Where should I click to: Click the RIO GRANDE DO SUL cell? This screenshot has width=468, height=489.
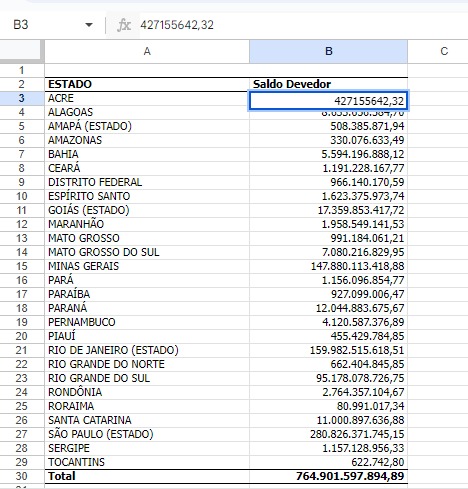click(x=147, y=378)
